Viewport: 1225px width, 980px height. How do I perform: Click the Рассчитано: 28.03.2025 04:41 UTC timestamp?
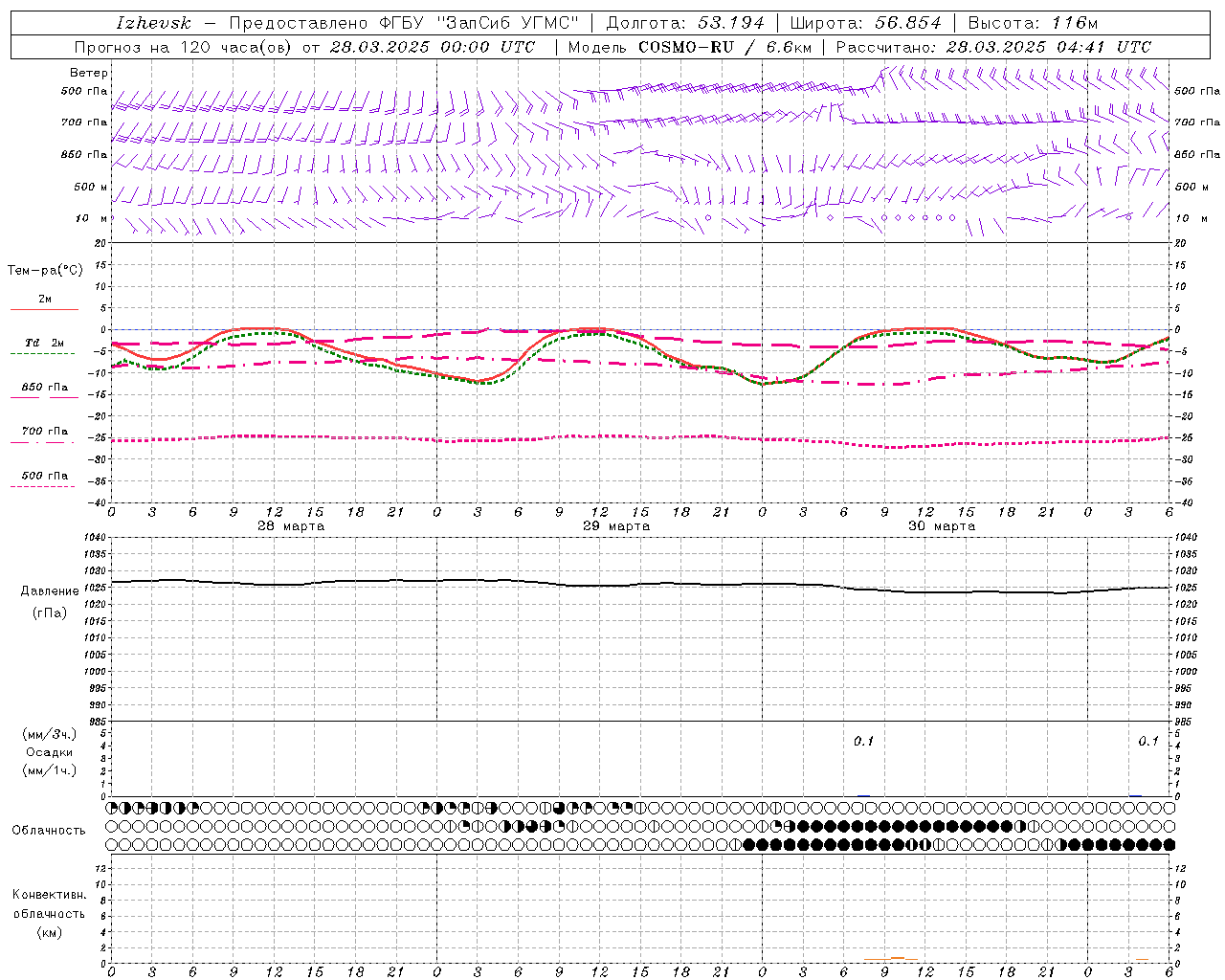993,47
